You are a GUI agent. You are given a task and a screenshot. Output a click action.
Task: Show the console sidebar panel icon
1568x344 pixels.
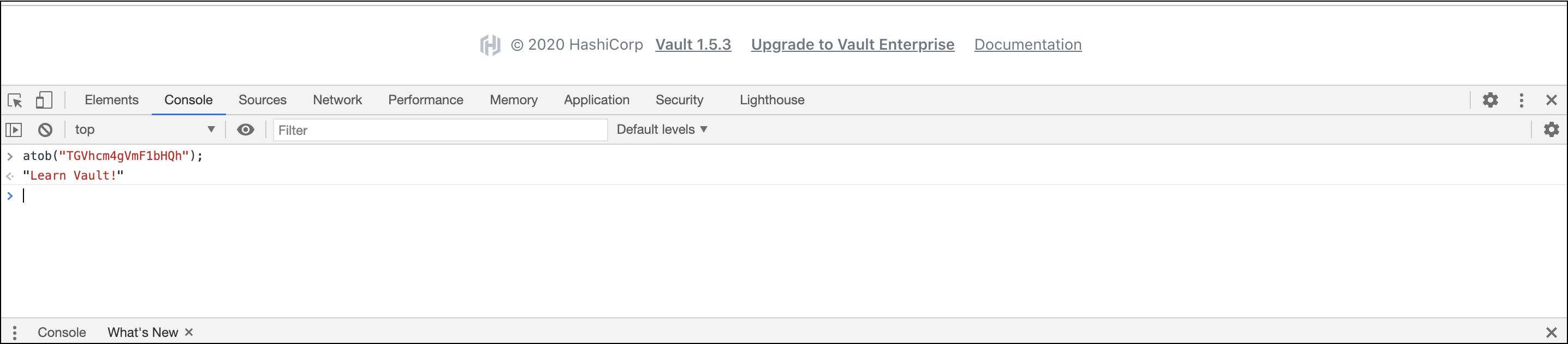pyautogui.click(x=14, y=130)
